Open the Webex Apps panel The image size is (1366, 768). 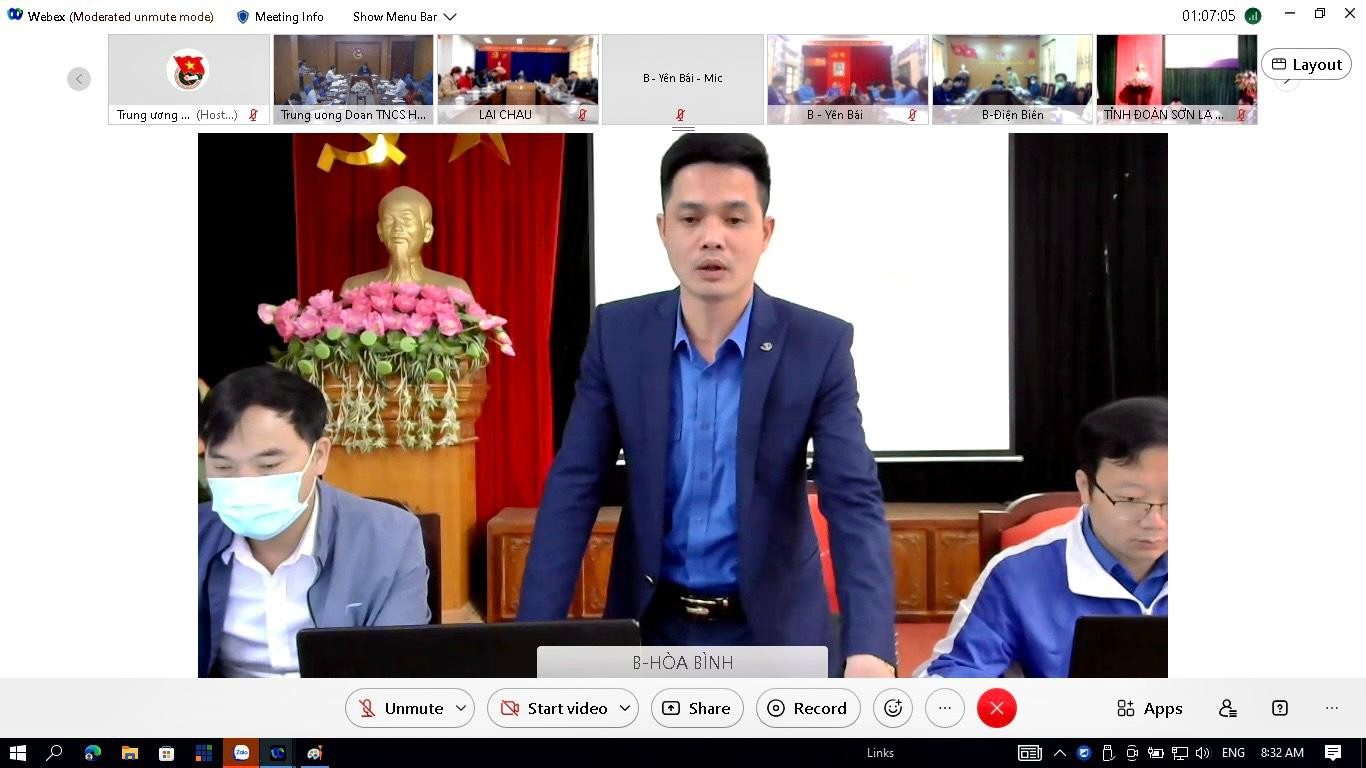(1149, 708)
